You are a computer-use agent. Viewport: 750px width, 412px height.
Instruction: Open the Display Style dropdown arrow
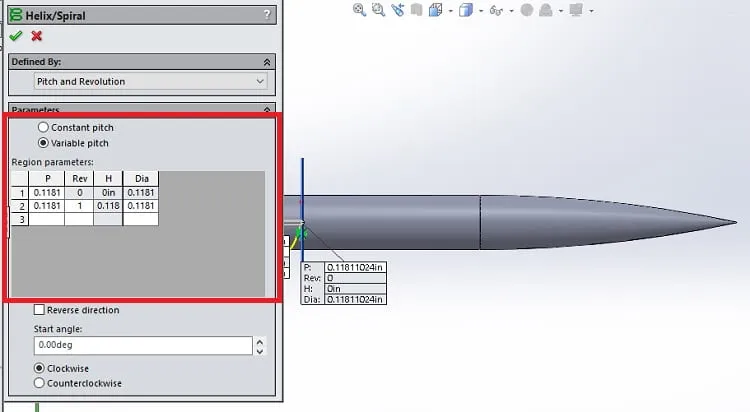coord(481,11)
